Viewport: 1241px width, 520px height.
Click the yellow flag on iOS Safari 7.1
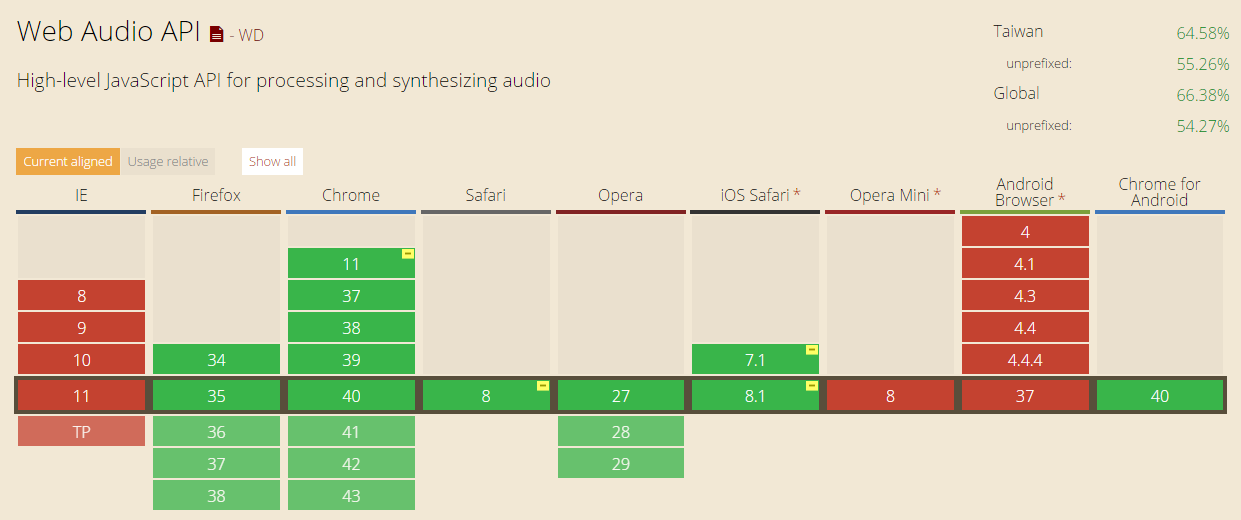tap(812, 350)
